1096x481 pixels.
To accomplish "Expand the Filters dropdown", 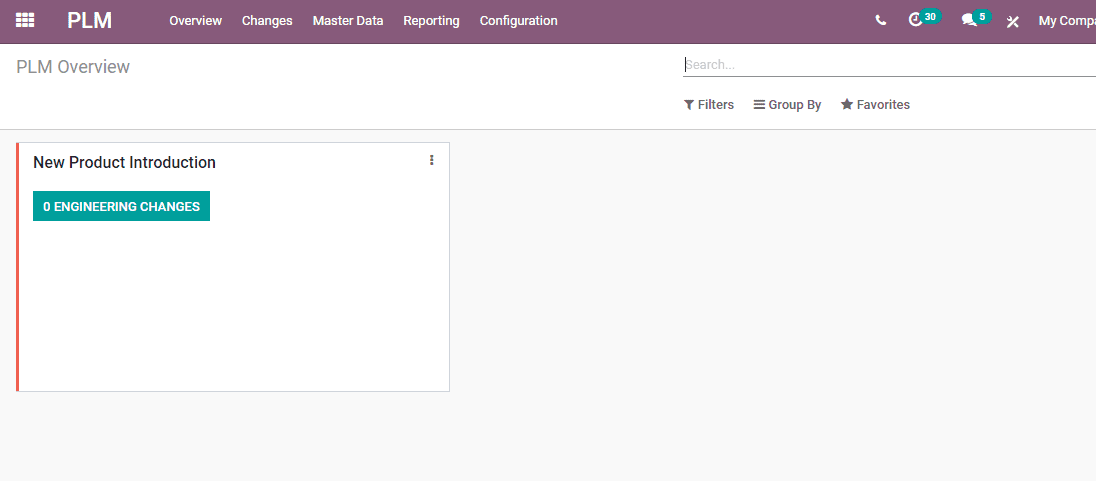I will tap(709, 105).
